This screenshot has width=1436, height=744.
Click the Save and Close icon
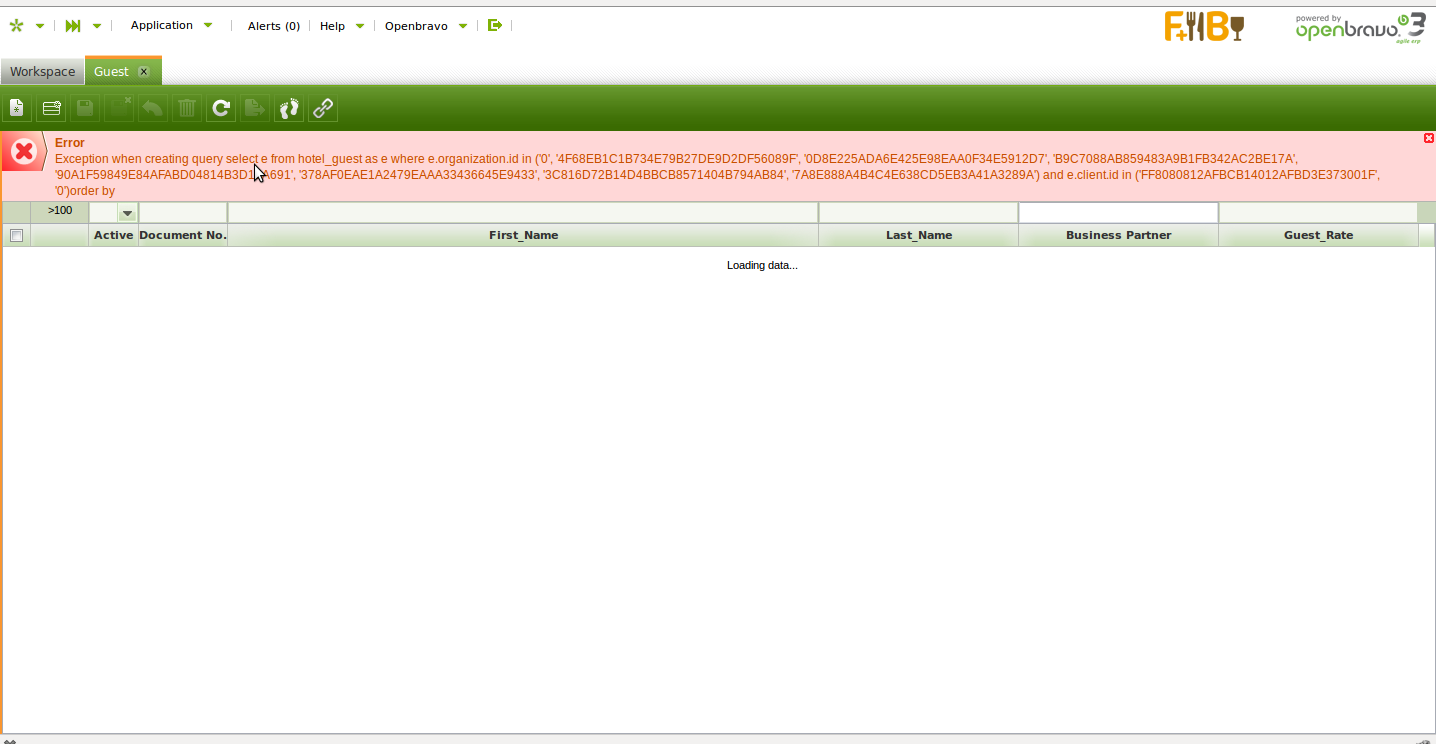tap(119, 108)
